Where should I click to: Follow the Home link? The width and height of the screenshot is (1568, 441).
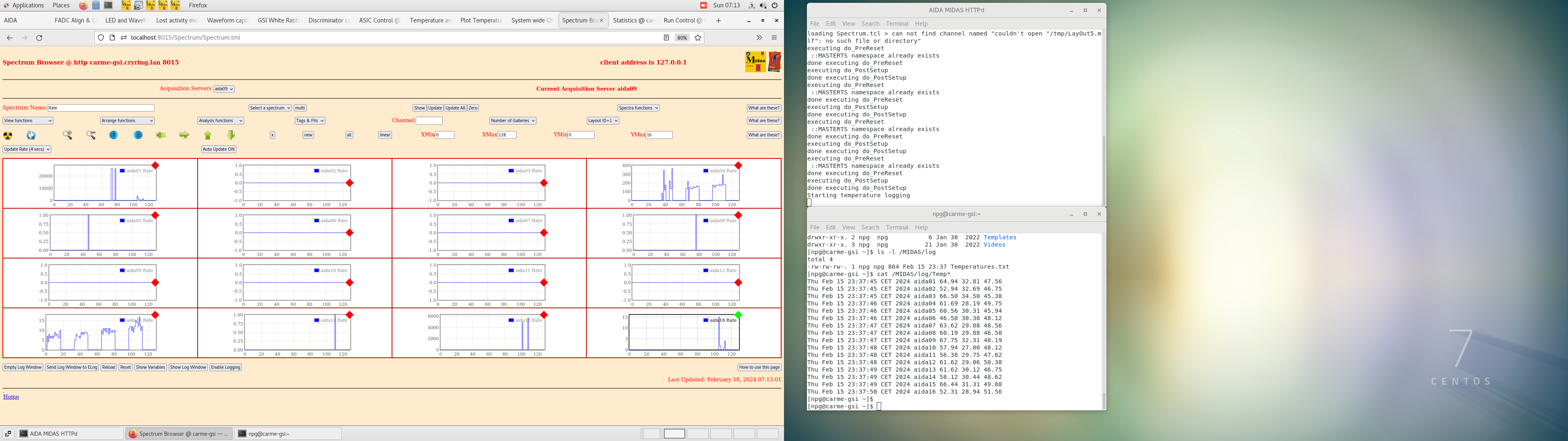click(x=11, y=396)
